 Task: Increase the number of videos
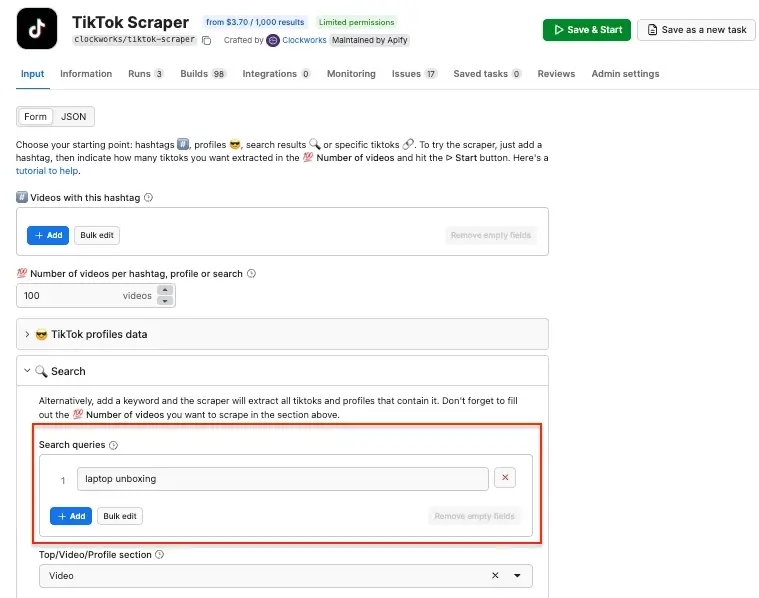coord(165,290)
